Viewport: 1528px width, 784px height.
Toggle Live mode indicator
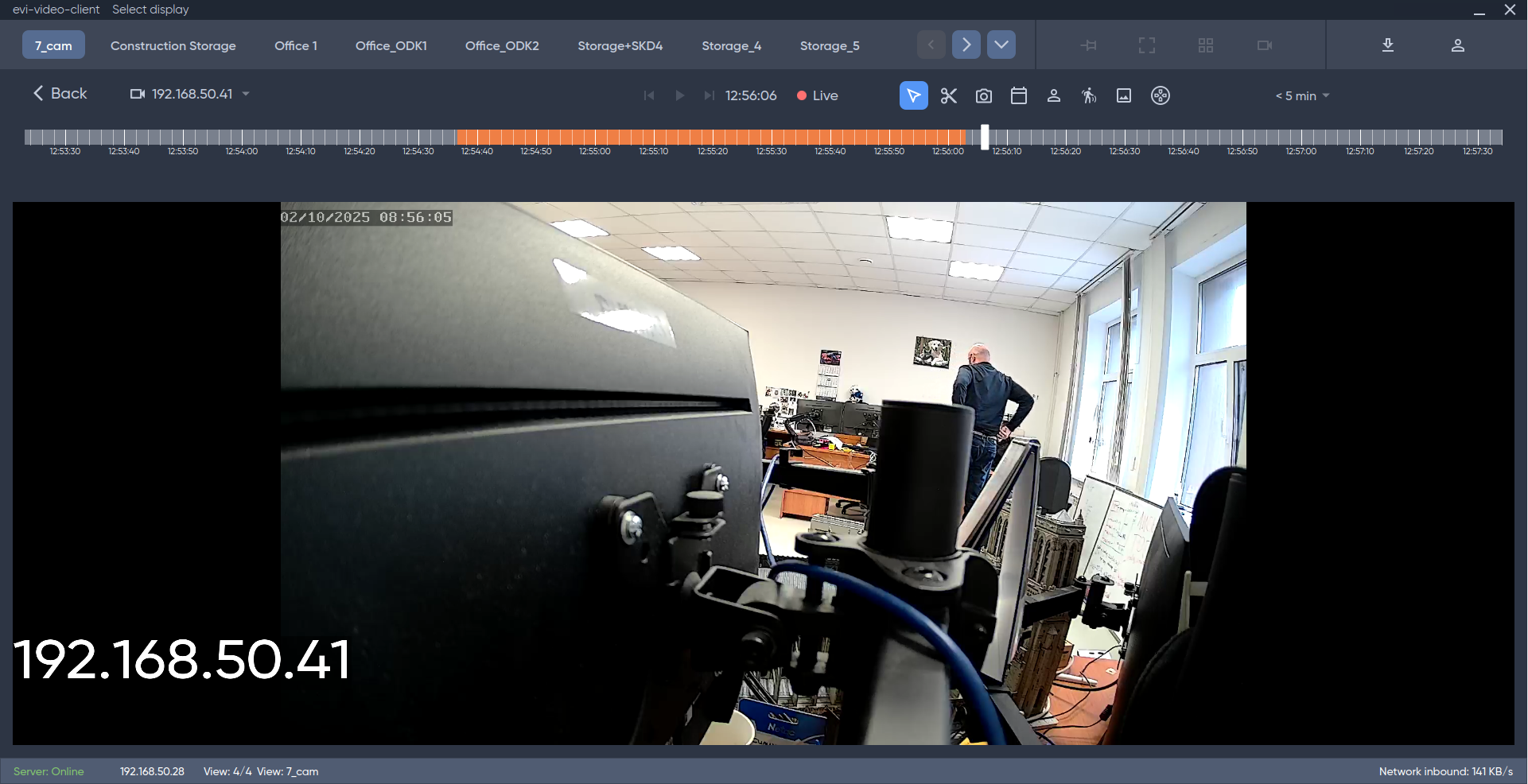pos(818,95)
